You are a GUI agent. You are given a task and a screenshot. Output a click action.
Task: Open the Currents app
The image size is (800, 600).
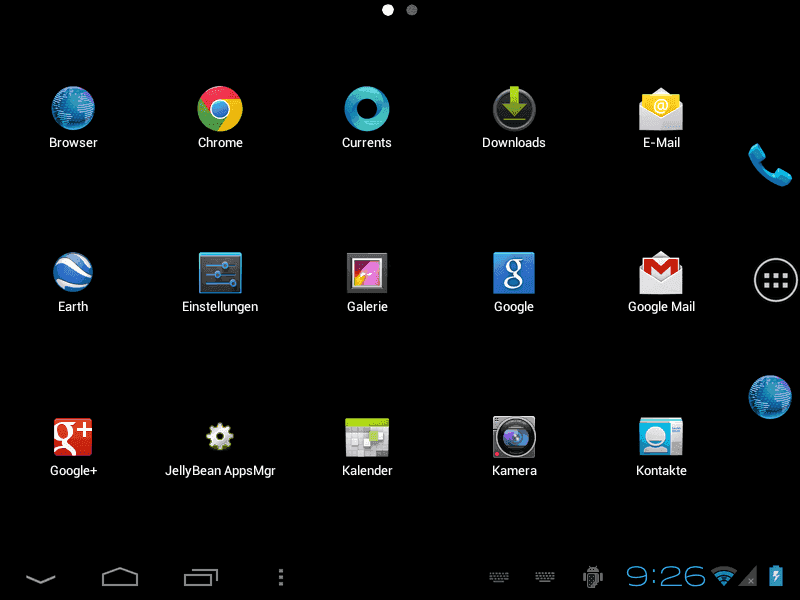(367, 117)
